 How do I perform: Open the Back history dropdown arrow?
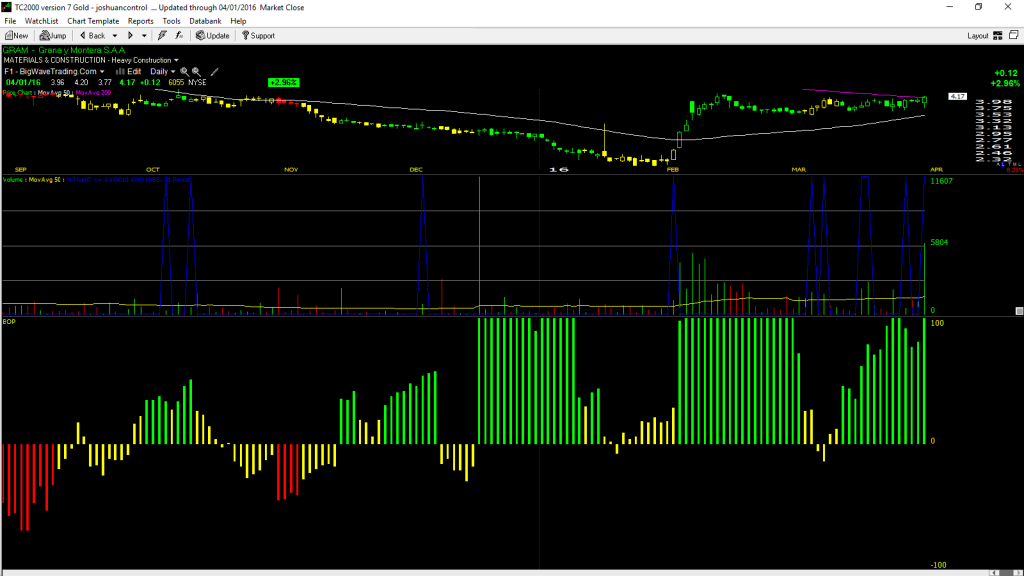(115, 36)
